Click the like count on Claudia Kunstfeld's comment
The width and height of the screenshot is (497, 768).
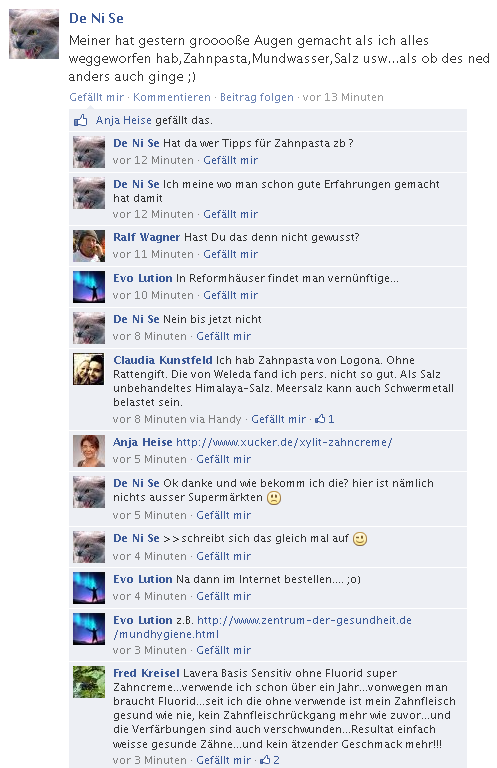pyautogui.click(x=325, y=419)
